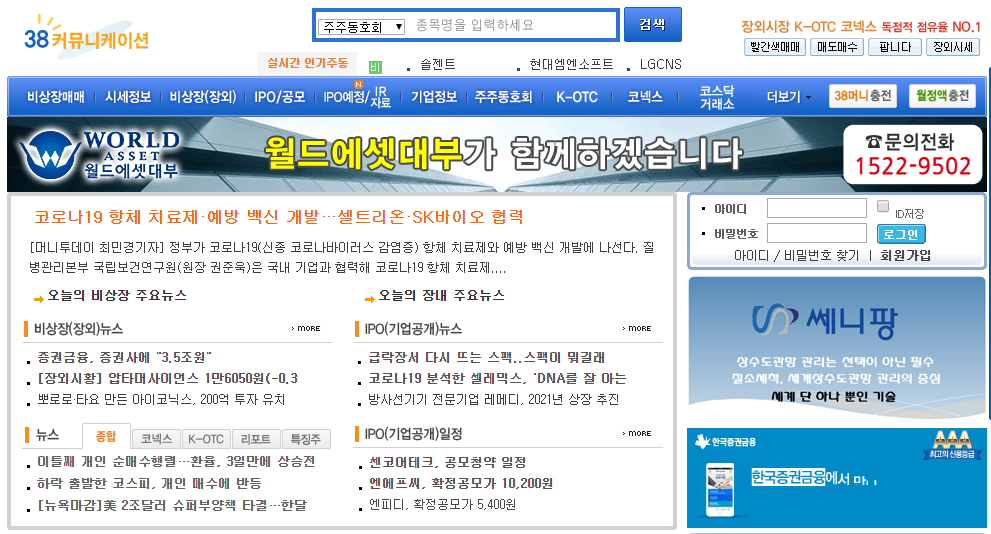
Task: Open the 비상장(장외) menu
Action: tap(203, 97)
